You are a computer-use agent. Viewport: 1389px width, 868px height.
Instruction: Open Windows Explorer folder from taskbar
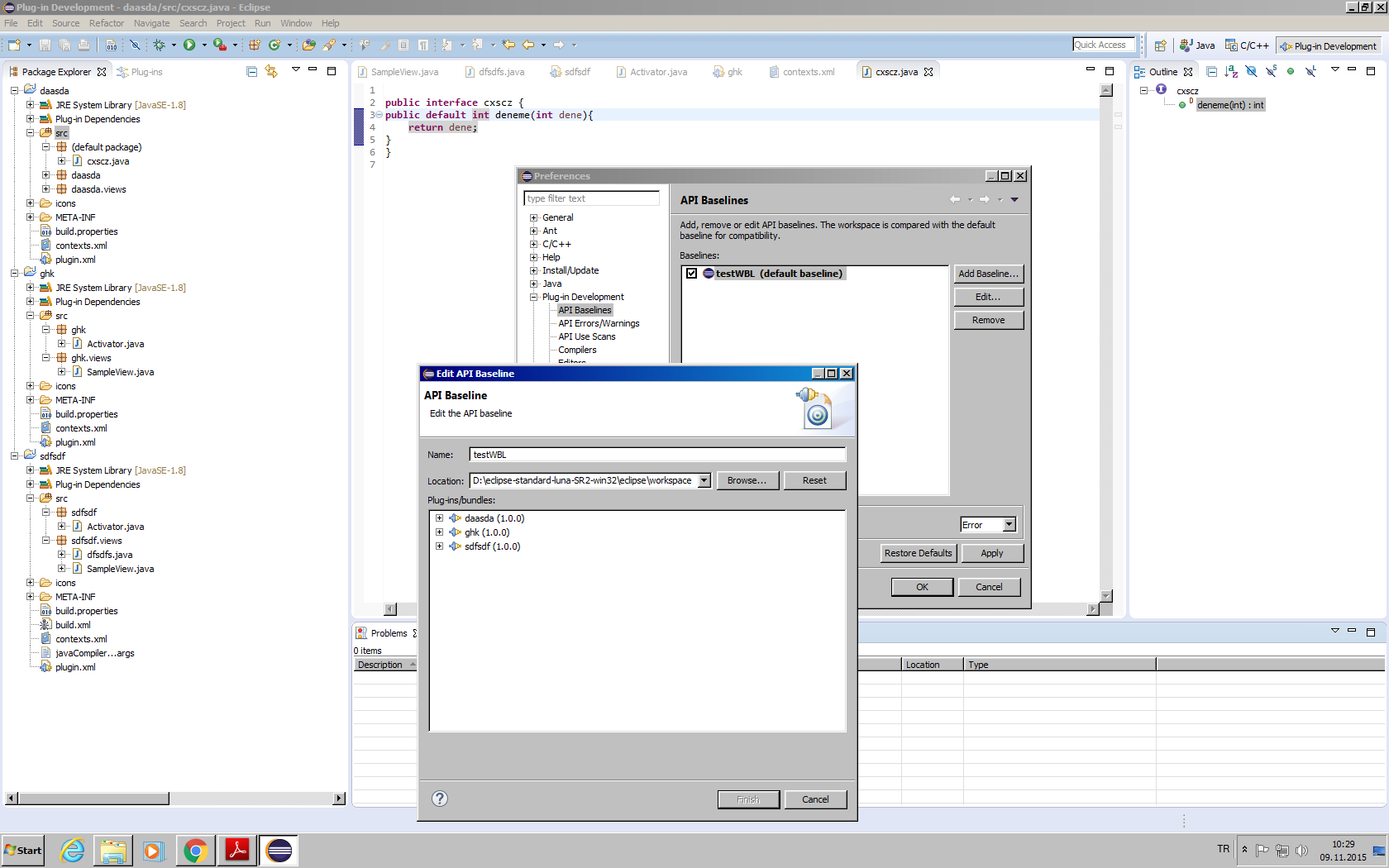[113, 850]
